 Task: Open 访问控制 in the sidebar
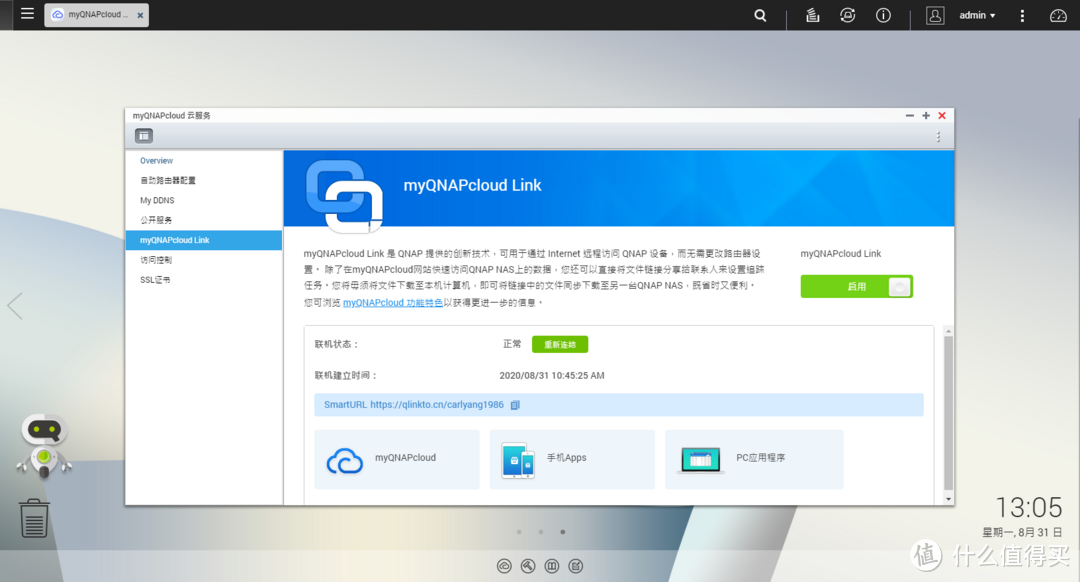pos(156,260)
